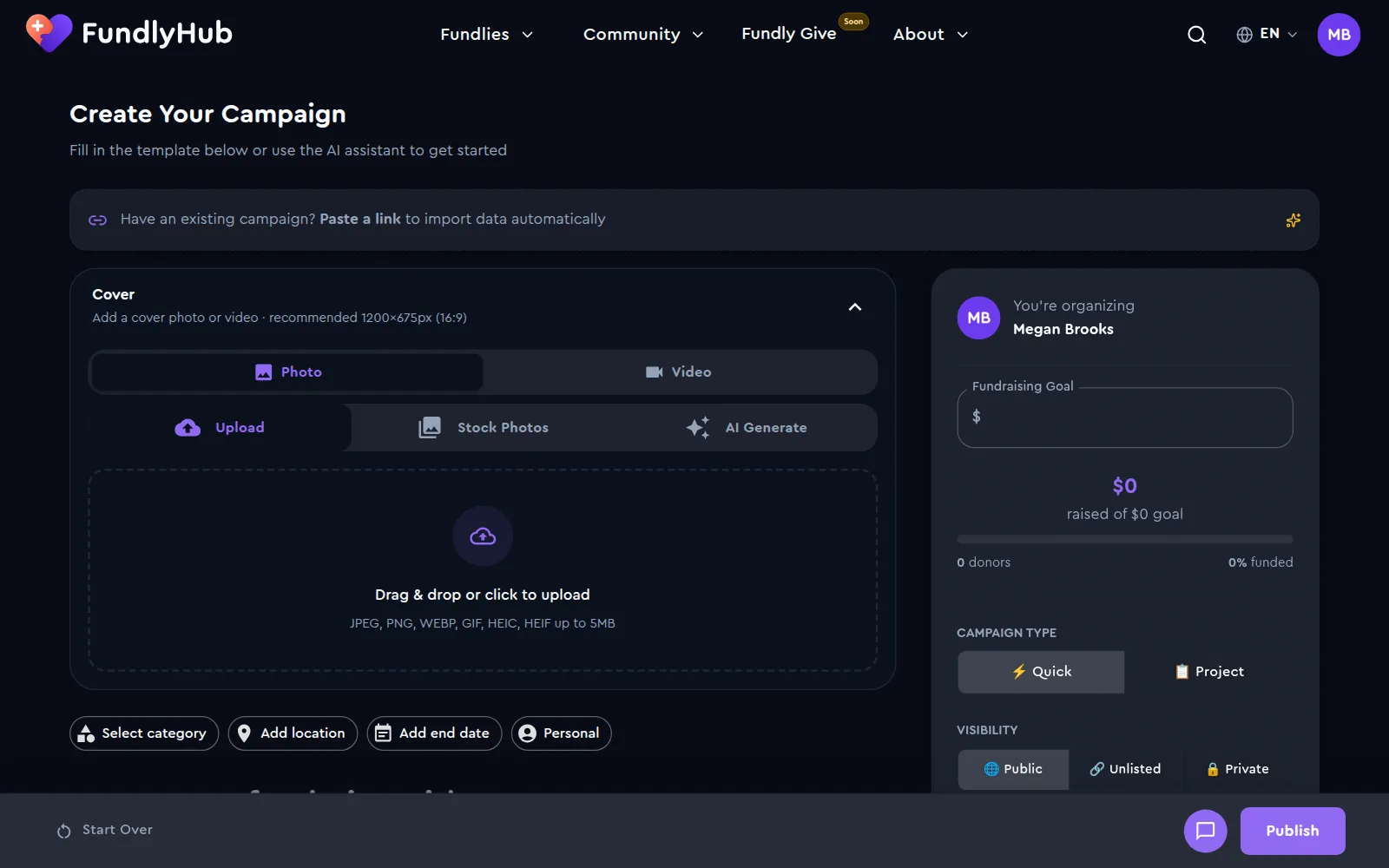Click the "0 donors" text
The height and width of the screenshot is (868, 1389).
[x=984, y=562]
